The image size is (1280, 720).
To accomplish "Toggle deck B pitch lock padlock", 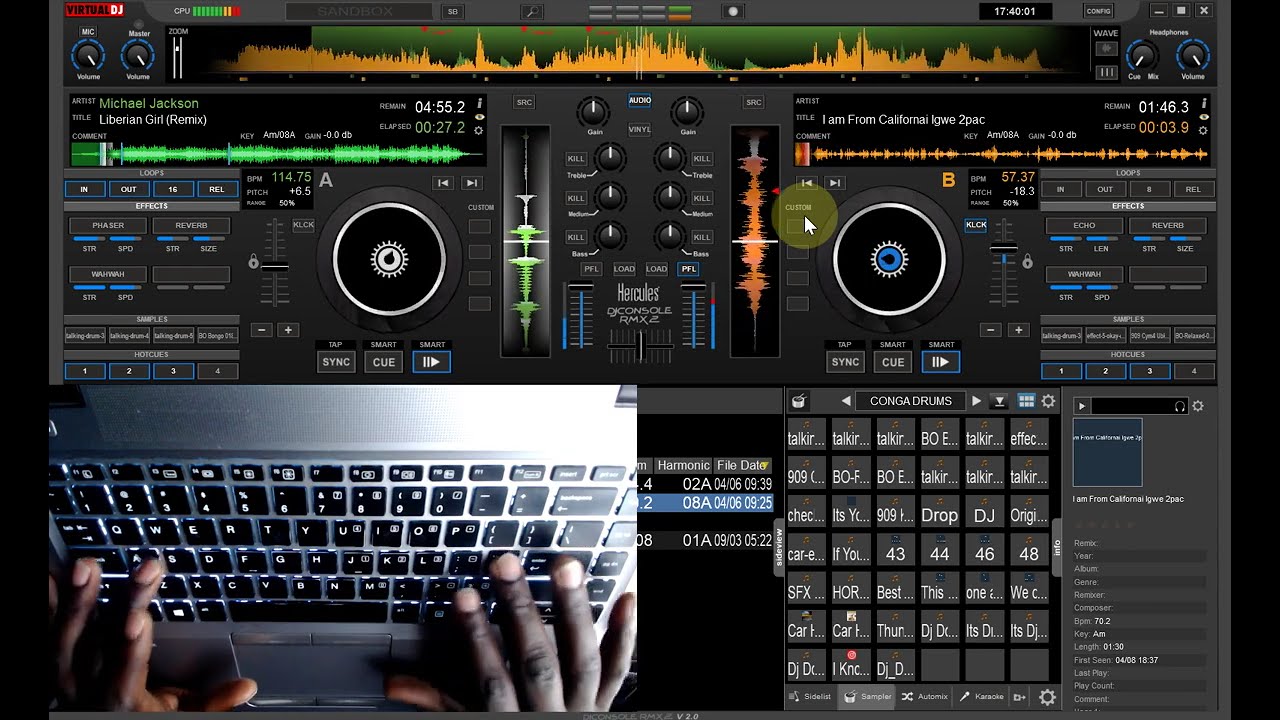I will (x=1027, y=262).
